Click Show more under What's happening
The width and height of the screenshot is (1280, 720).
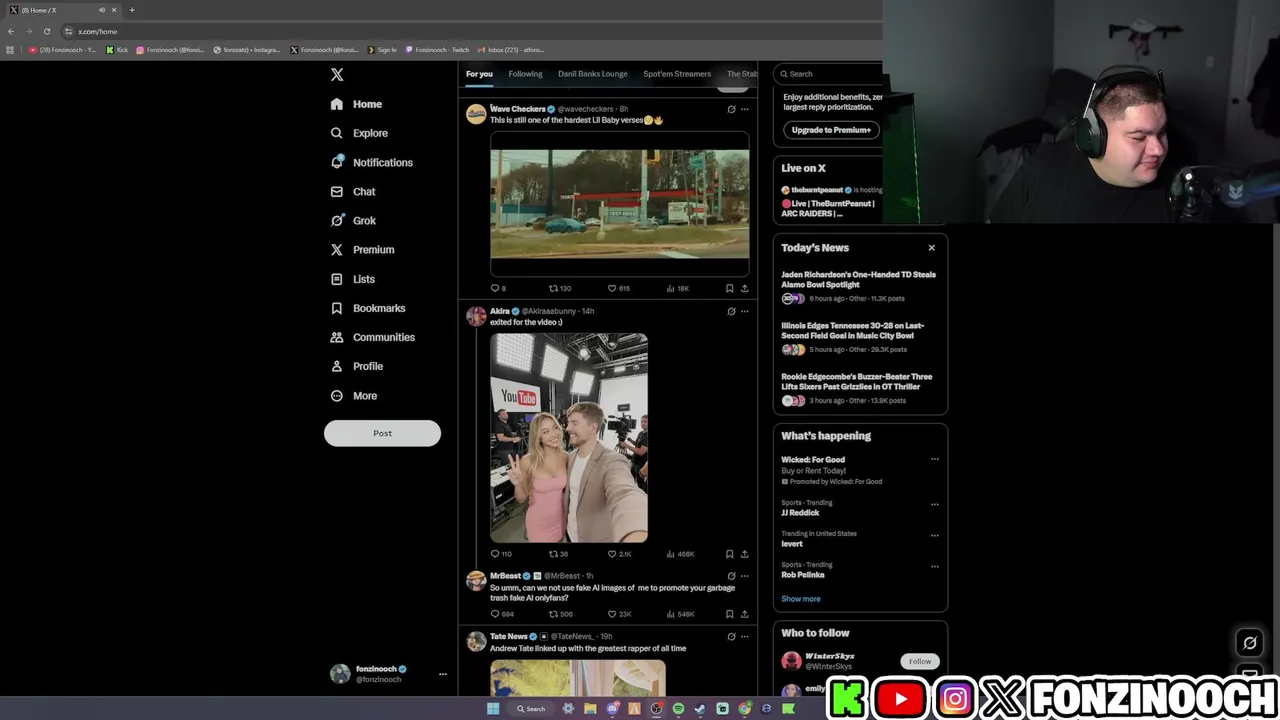800,599
